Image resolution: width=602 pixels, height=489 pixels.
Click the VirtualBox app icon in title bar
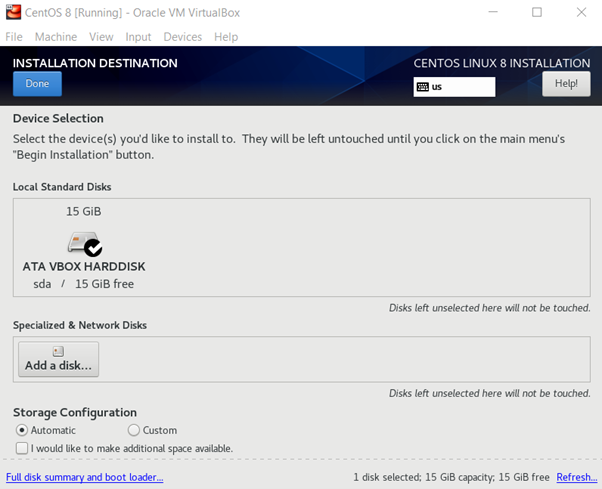pyautogui.click(x=13, y=13)
